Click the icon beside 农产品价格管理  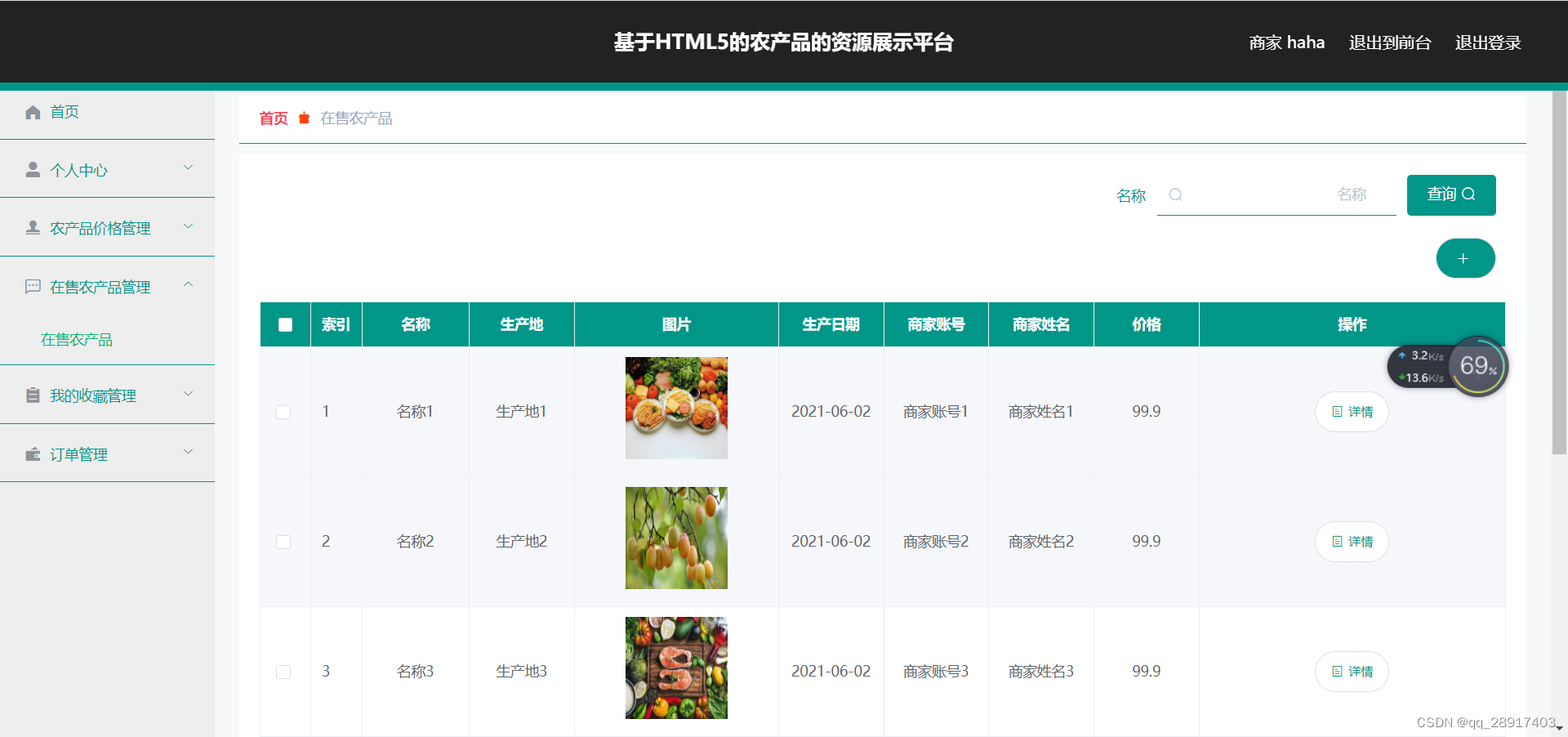(33, 227)
